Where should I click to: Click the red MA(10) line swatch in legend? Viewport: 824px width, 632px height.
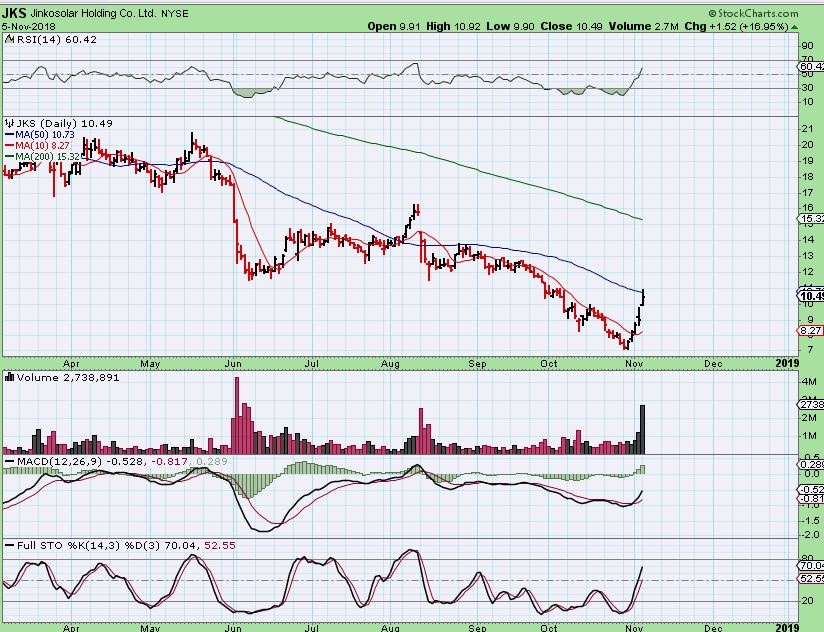(9, 146)
